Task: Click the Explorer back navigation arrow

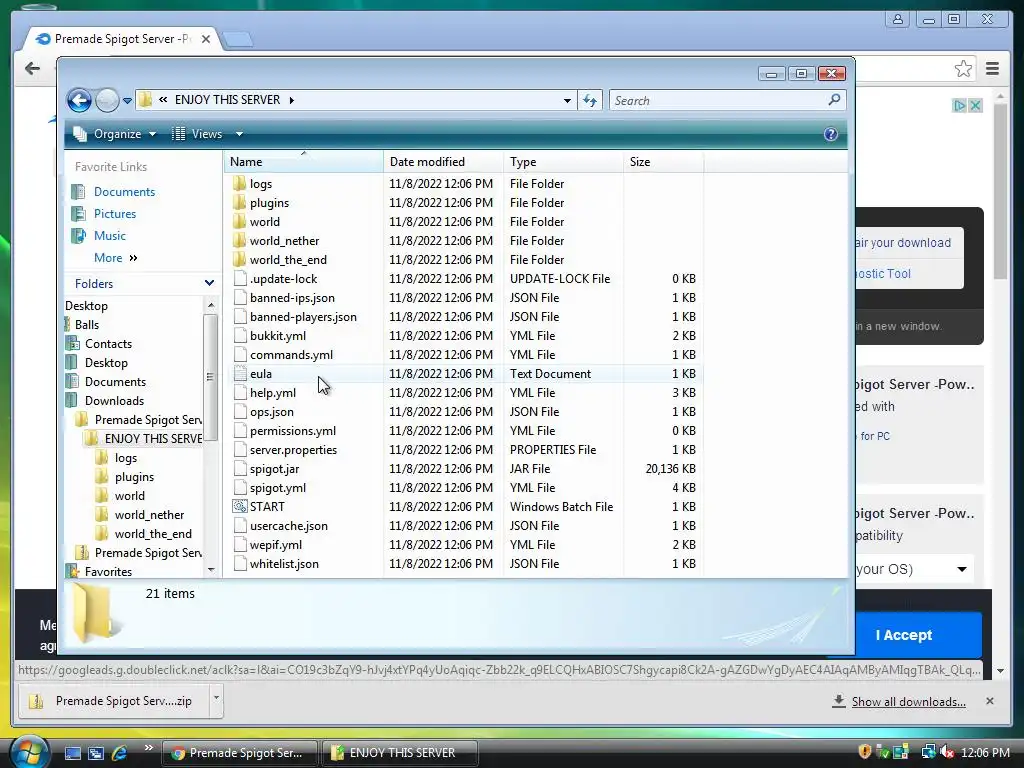Action: [x=79, y=101]
